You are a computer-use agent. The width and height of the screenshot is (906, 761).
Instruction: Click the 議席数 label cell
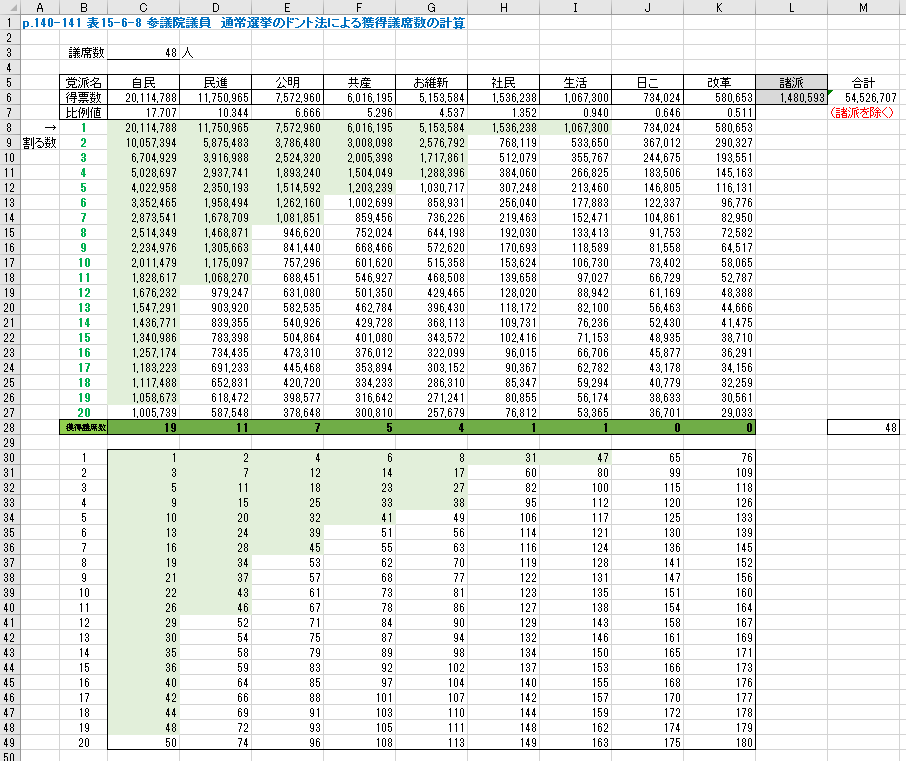[x=86, y=53]
